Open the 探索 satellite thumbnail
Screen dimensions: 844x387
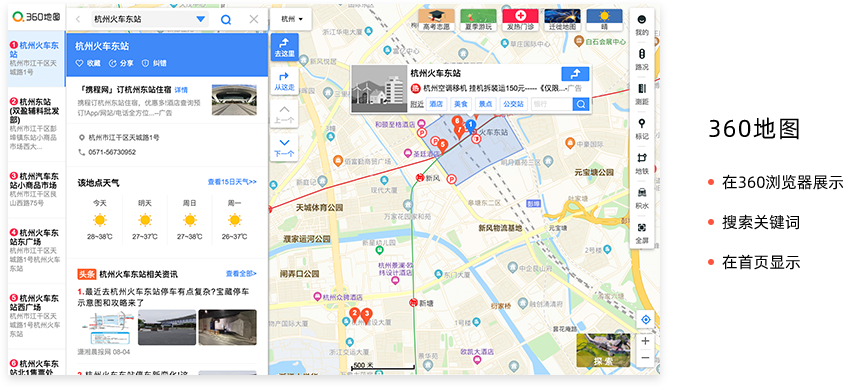(603, 350)
